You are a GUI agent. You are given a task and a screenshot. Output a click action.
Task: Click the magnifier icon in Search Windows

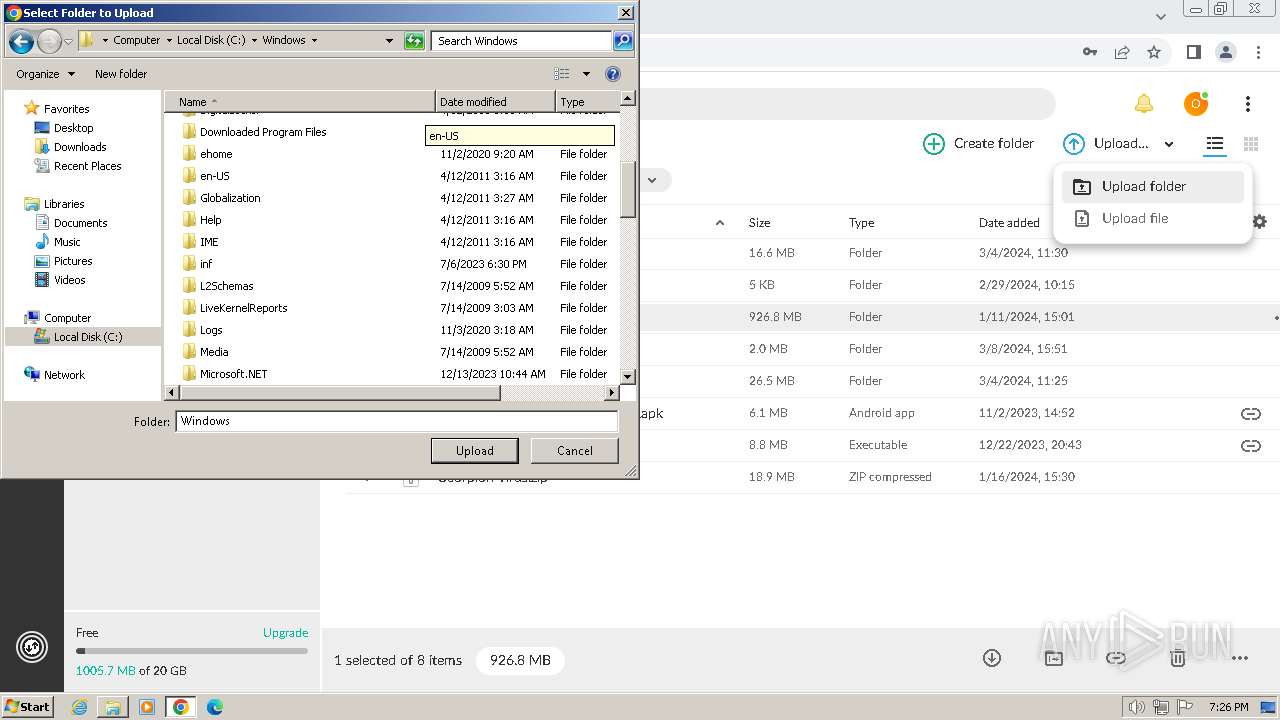(x=623, y=41)
